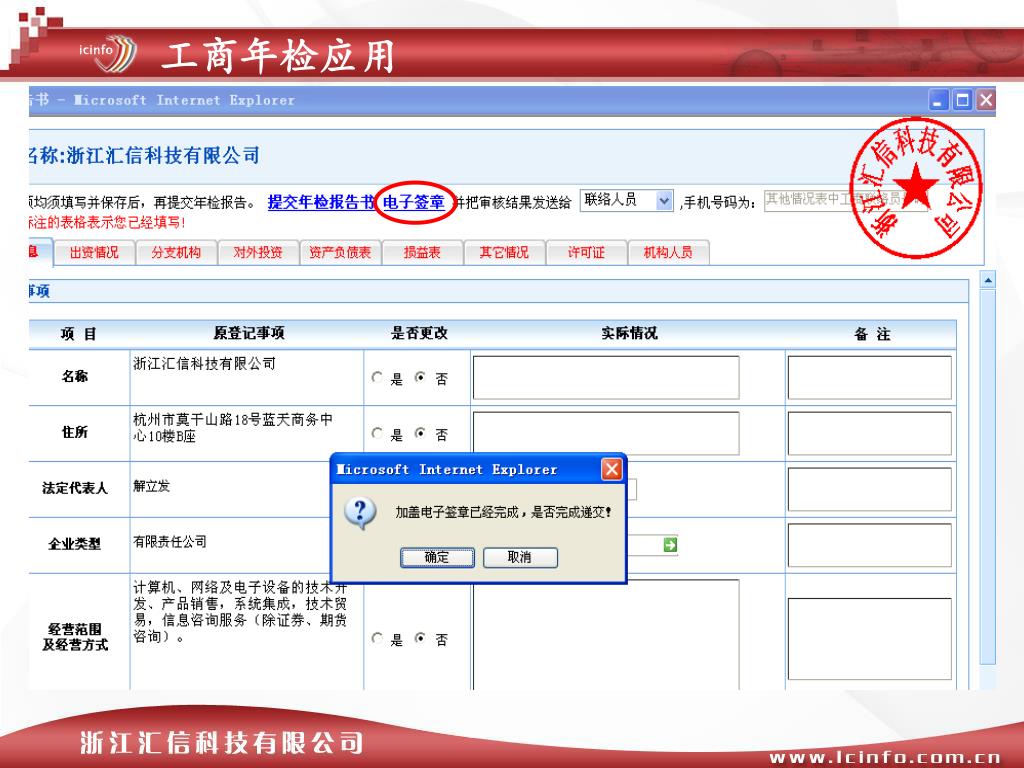Select 否 radio for 住所 row
Image resolution: width=1024 pixels, height=768 pixels.
click(x=421, y=433)
